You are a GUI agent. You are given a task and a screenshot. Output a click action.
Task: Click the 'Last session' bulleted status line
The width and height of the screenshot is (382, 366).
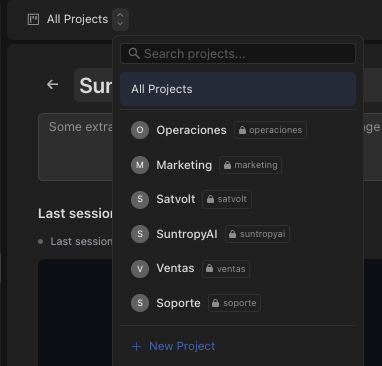75,241
